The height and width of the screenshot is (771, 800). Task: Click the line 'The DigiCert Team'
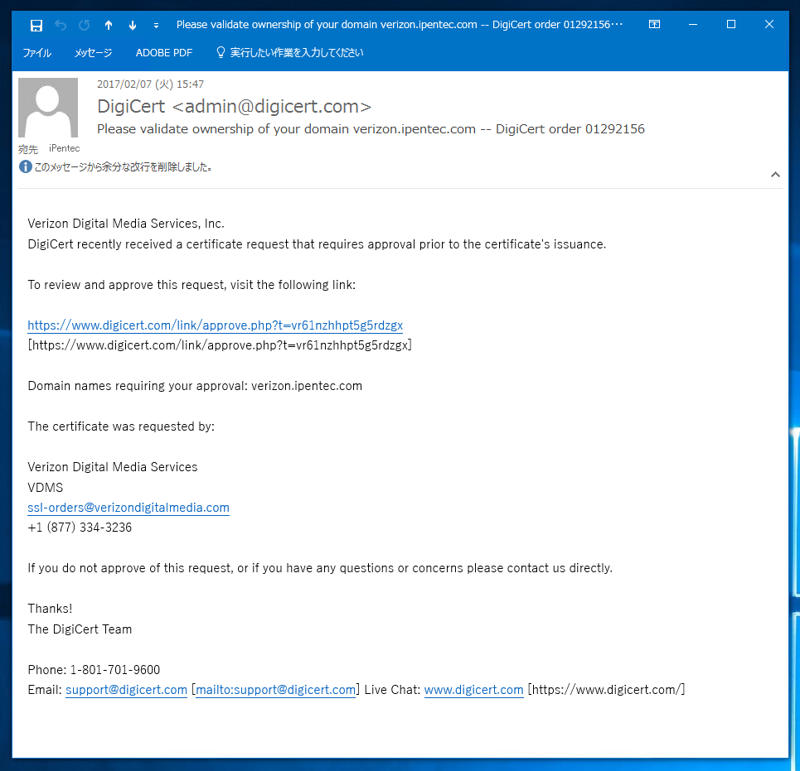[80, 629]
